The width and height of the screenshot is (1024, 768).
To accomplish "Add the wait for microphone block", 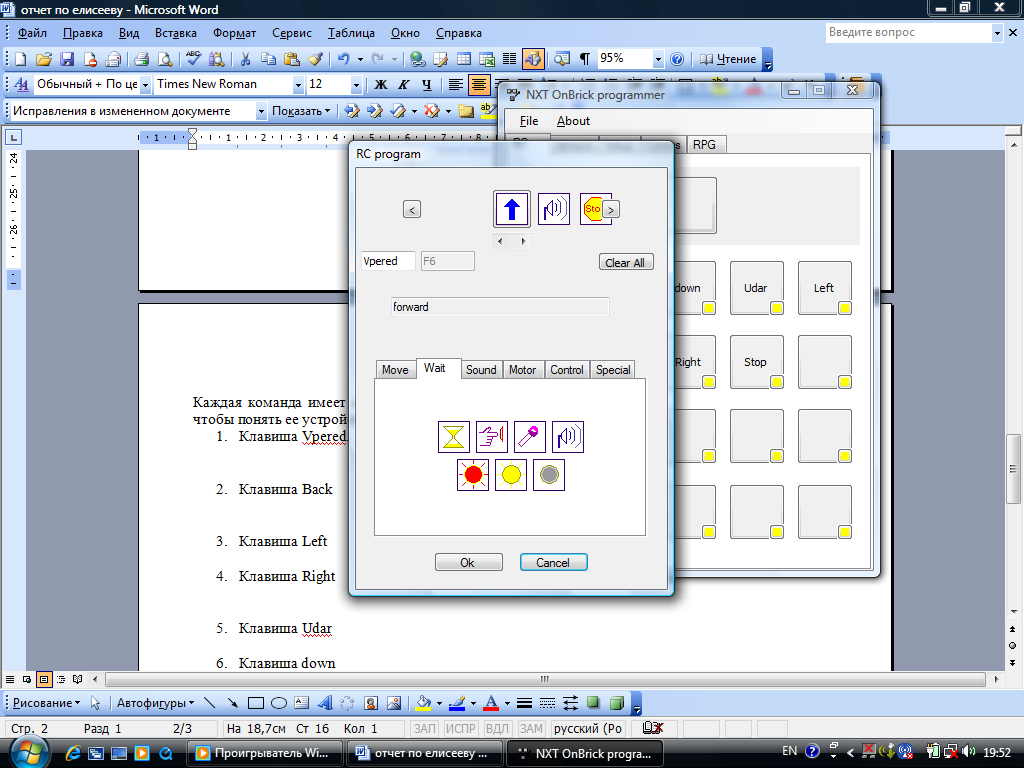I will (x=530, y=437).
